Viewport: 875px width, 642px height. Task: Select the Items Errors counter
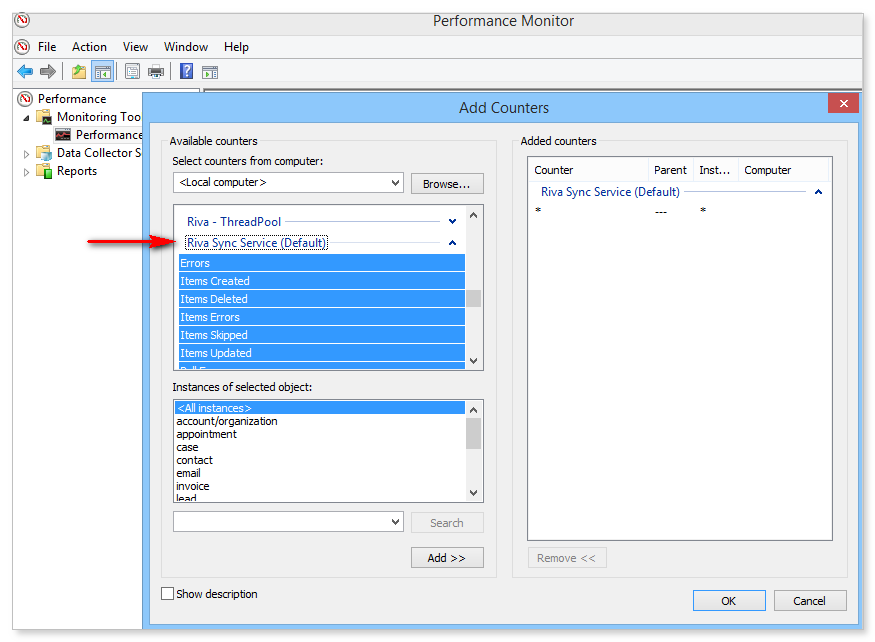(321, 317)
